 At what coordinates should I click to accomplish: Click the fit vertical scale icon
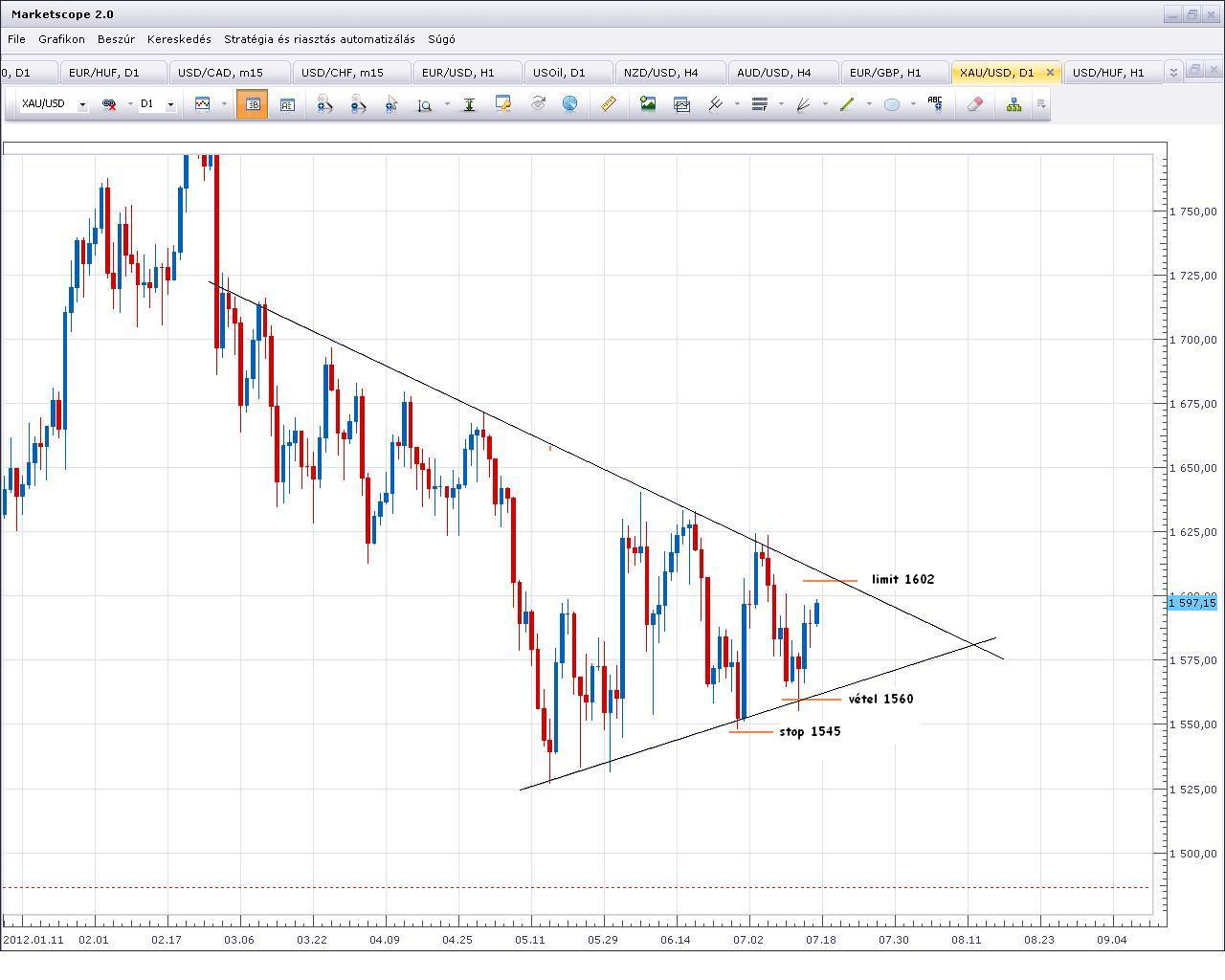click(x=469, y=103)
